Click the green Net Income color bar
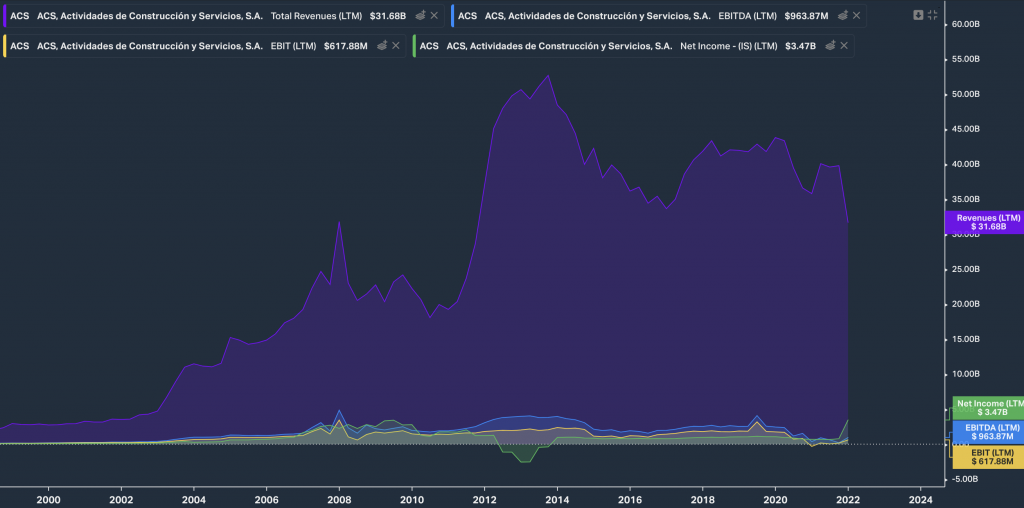The width and height of the screenshot is (1024, 508). (x=414, y=46)
